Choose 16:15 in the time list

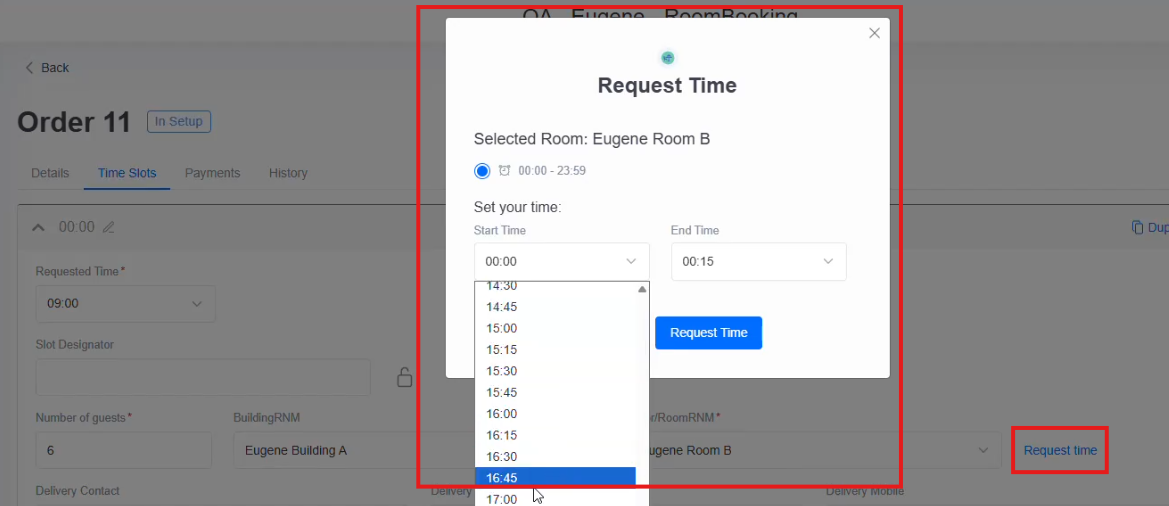pos(555,435)
